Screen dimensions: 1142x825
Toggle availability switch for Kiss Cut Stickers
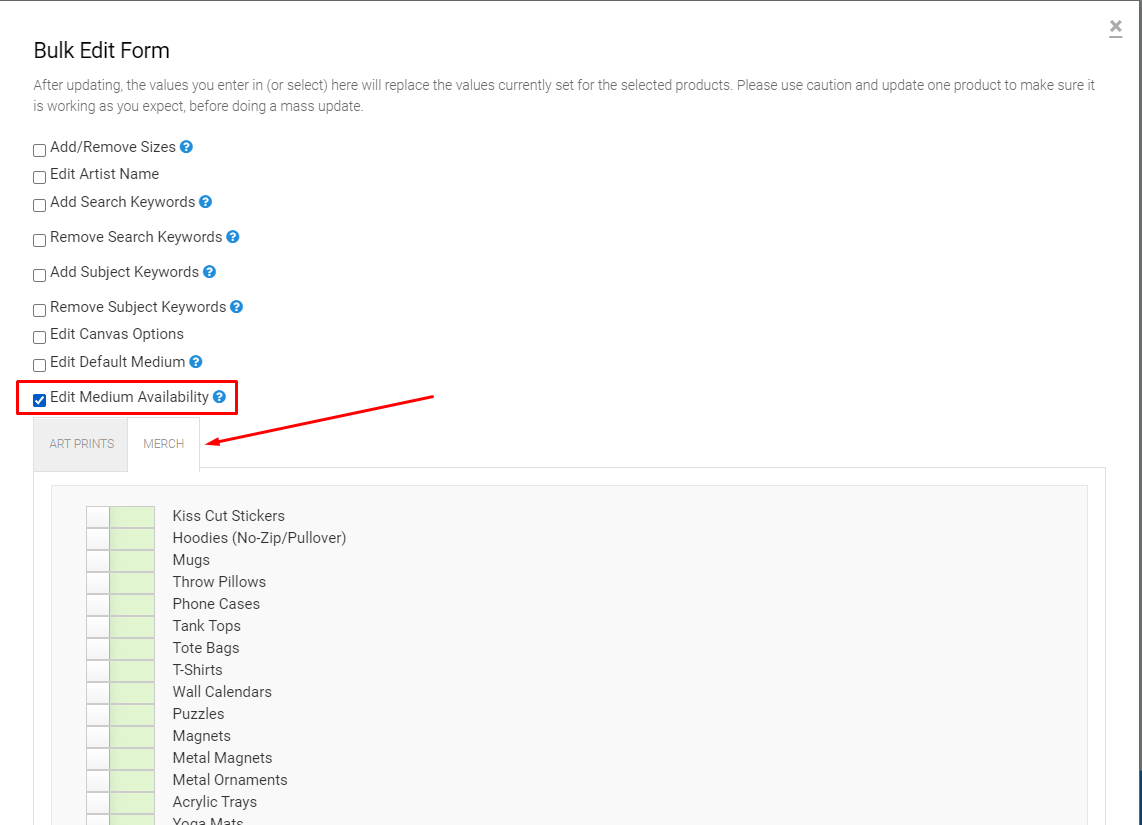120,516
